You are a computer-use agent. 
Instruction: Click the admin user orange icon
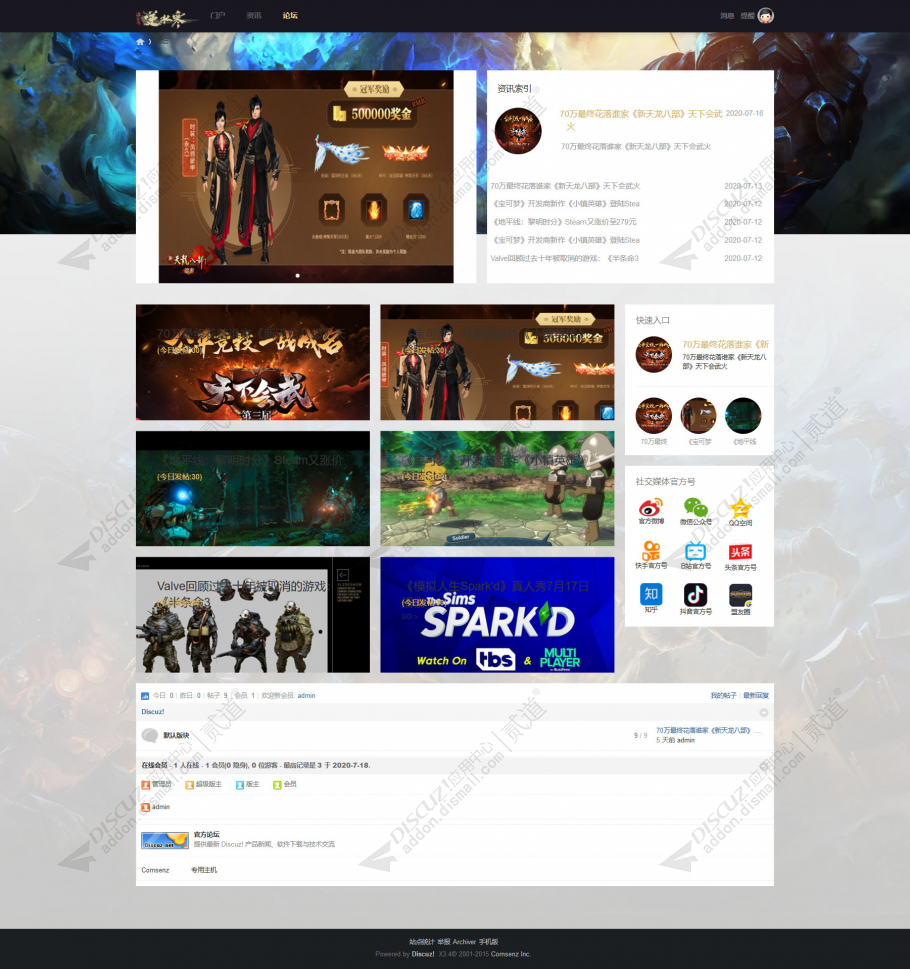pos(146,807)
